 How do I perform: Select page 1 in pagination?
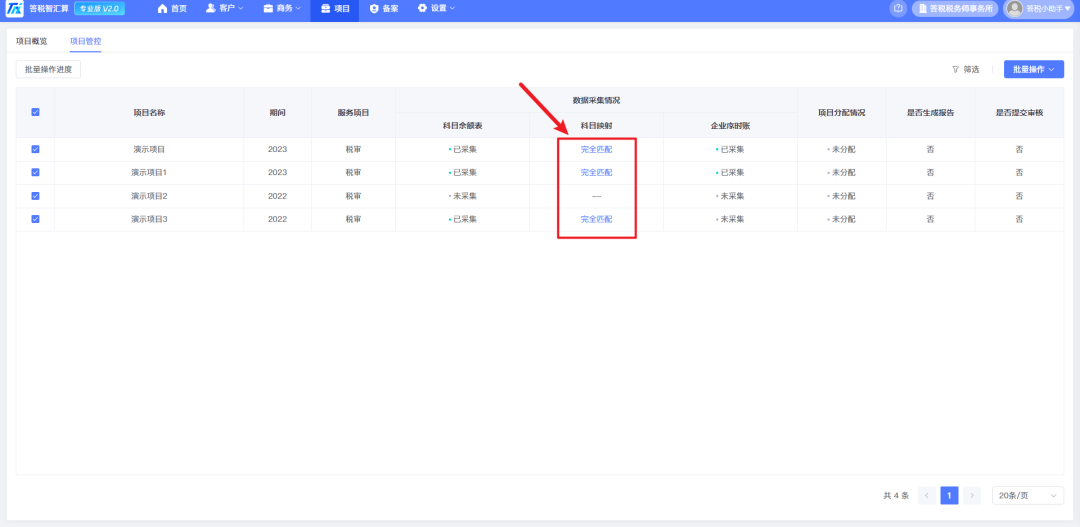click(949, 495)
